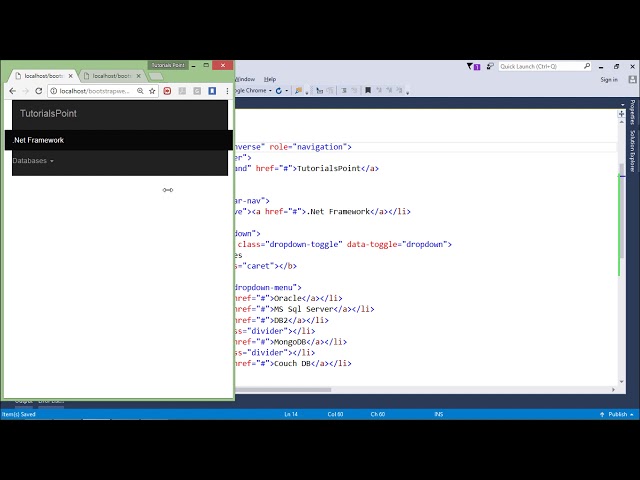
Task: Click the editor horizontal scrollbar thumb
Action: (x=282, y=390)
